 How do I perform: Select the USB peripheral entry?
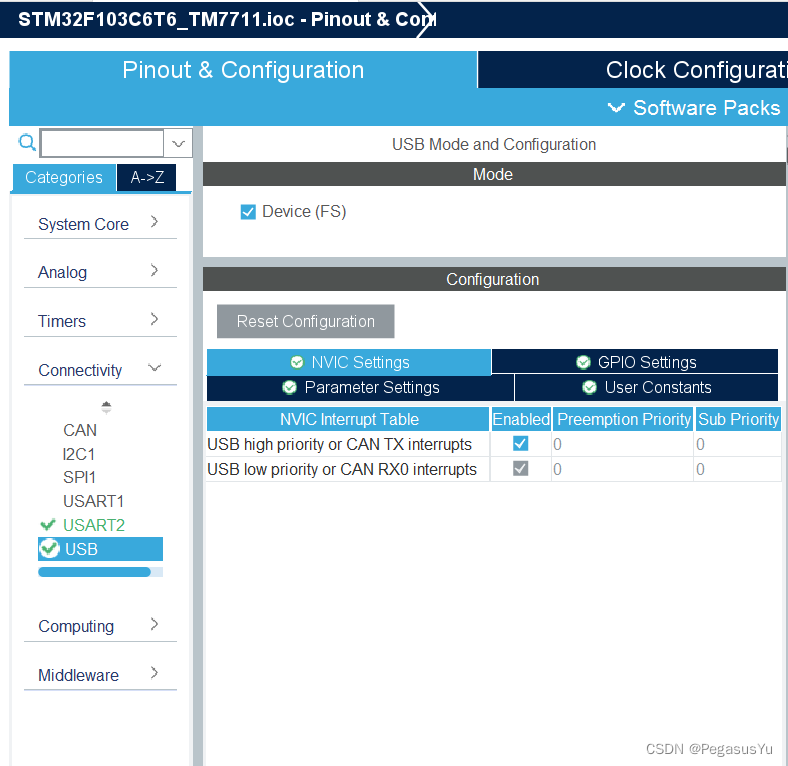click(x=101, y=549)
